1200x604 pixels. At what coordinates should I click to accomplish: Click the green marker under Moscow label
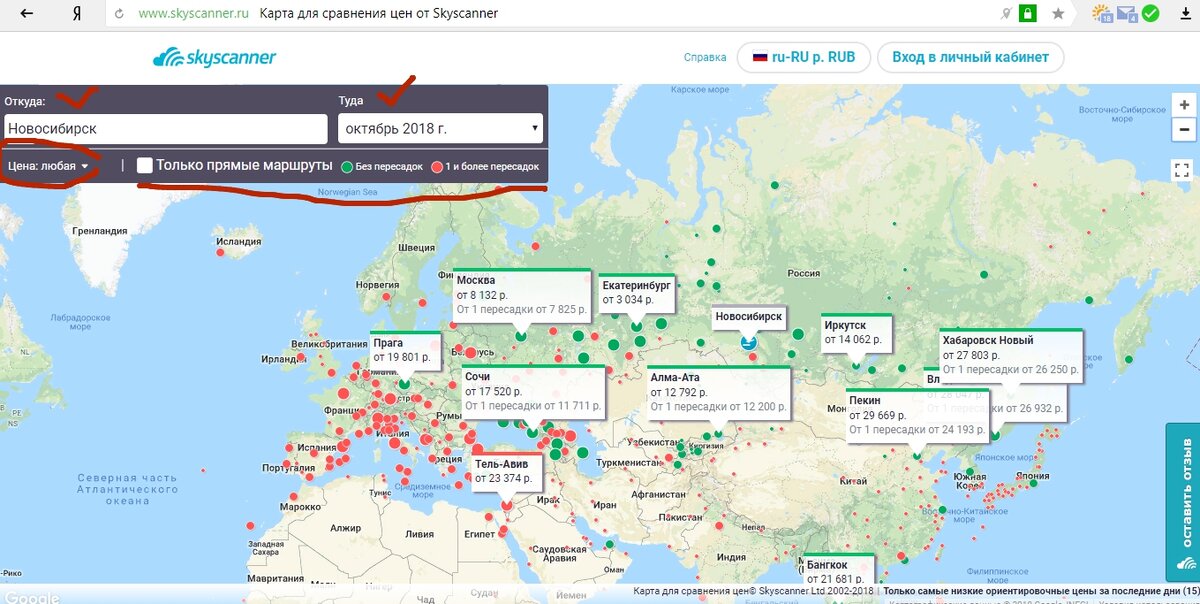pyautogui.click(x=521, y=337)
